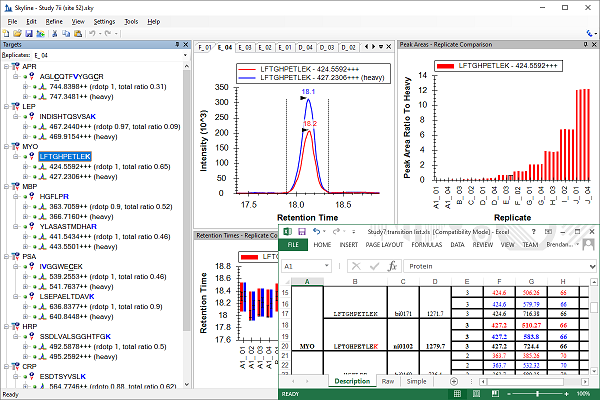Select the INDISHTQSVSAK peptide

pos(68,116)
